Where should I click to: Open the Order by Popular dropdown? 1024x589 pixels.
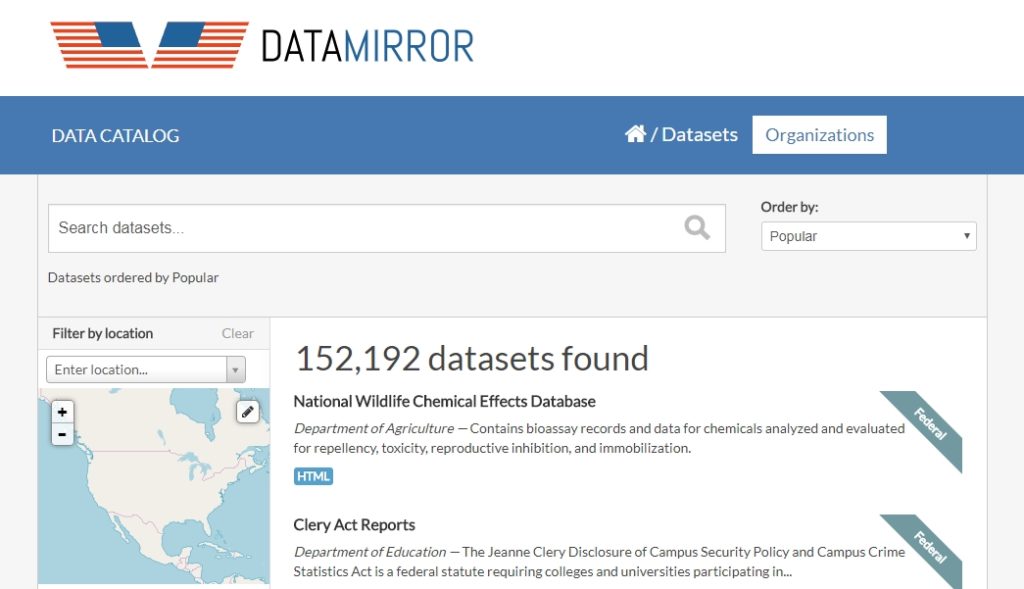tap(868, 236)
